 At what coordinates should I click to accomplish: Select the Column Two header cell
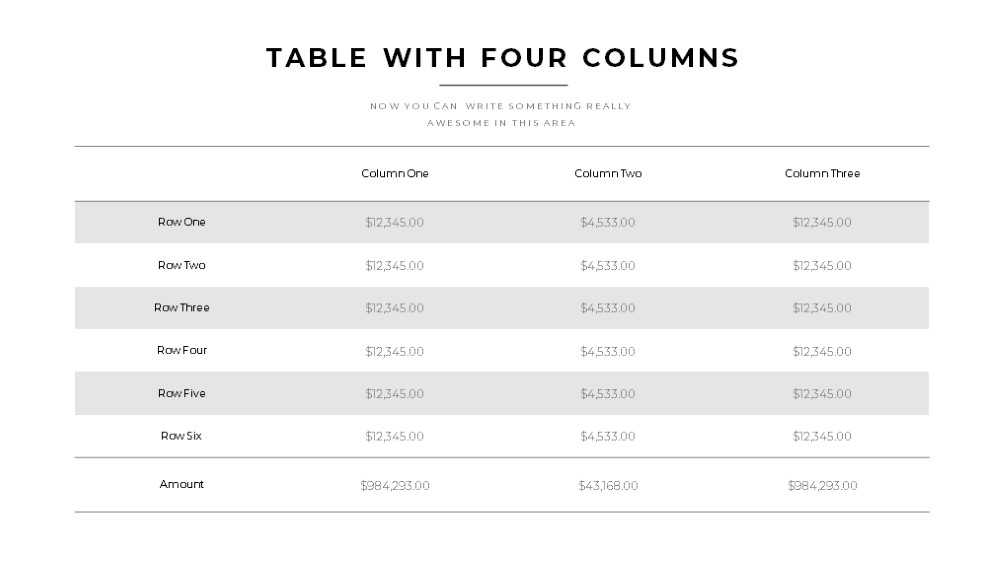pos(608,174)
